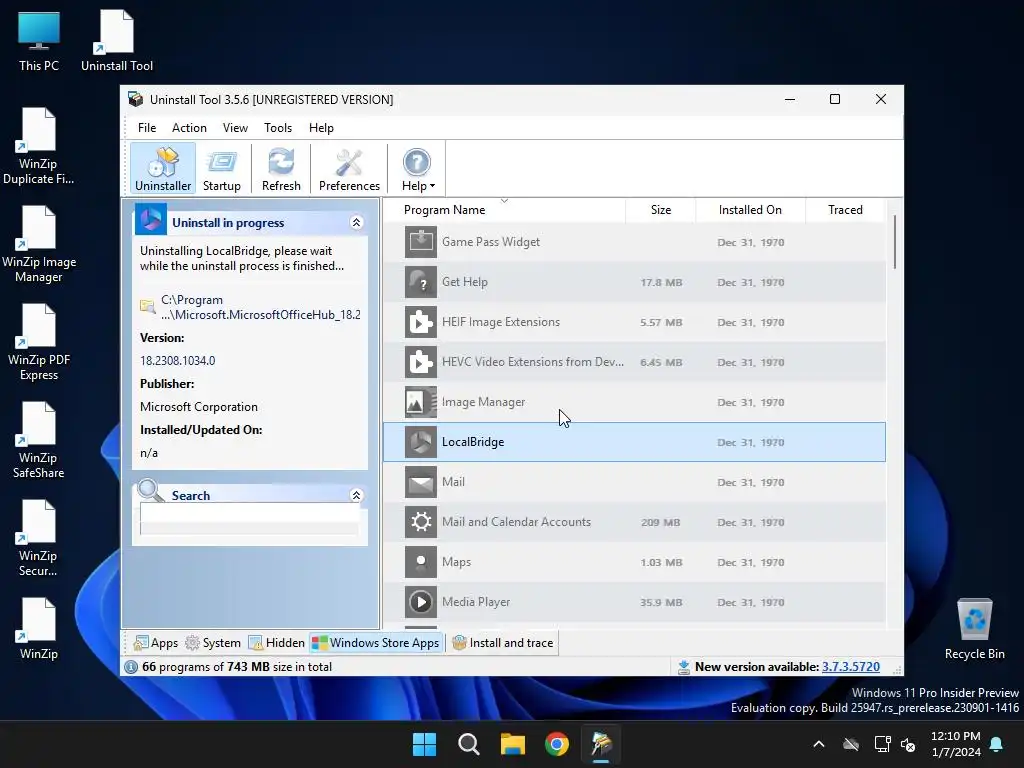Open the Help menu in menu bar
Image resolution: width=1024 pixels, height=768 pixels.
(321, 128)
